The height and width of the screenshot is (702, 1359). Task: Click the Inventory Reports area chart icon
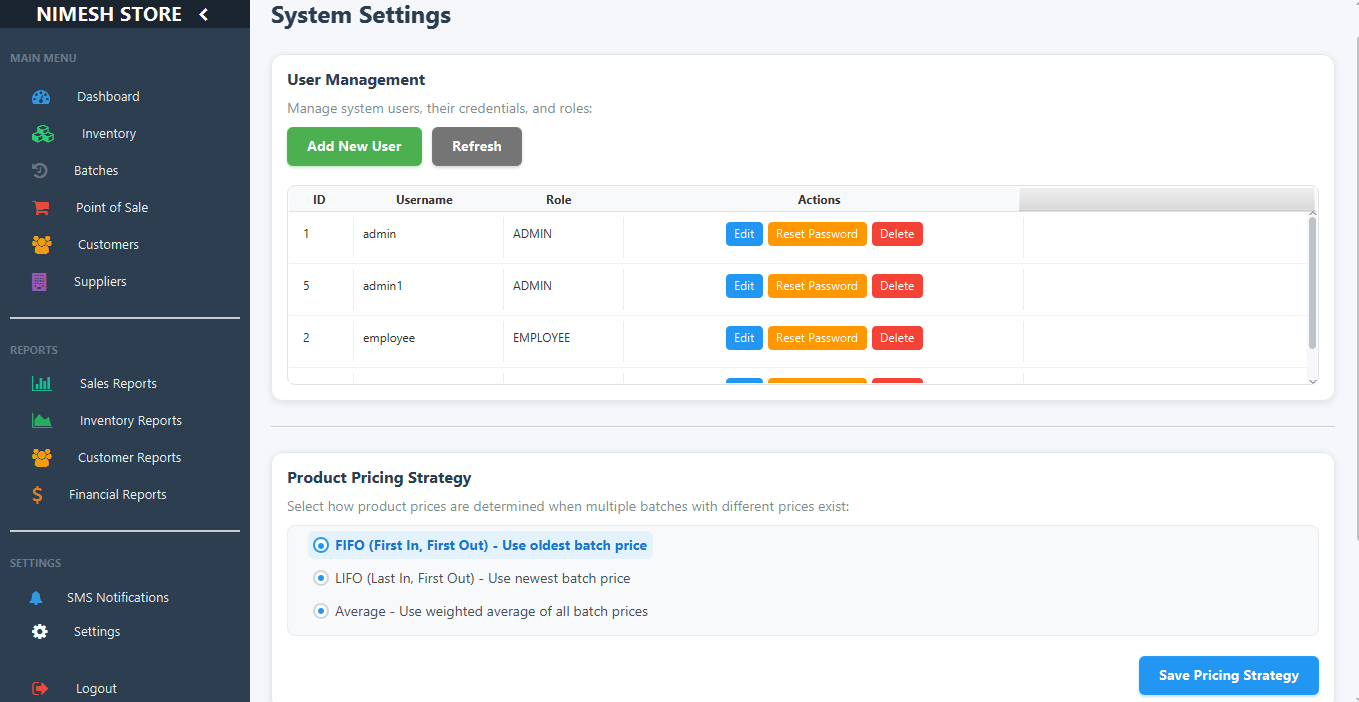42,421
